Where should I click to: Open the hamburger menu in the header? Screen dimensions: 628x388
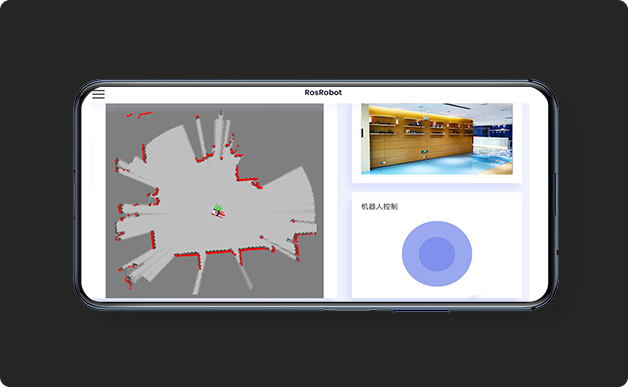pos(99,94)
